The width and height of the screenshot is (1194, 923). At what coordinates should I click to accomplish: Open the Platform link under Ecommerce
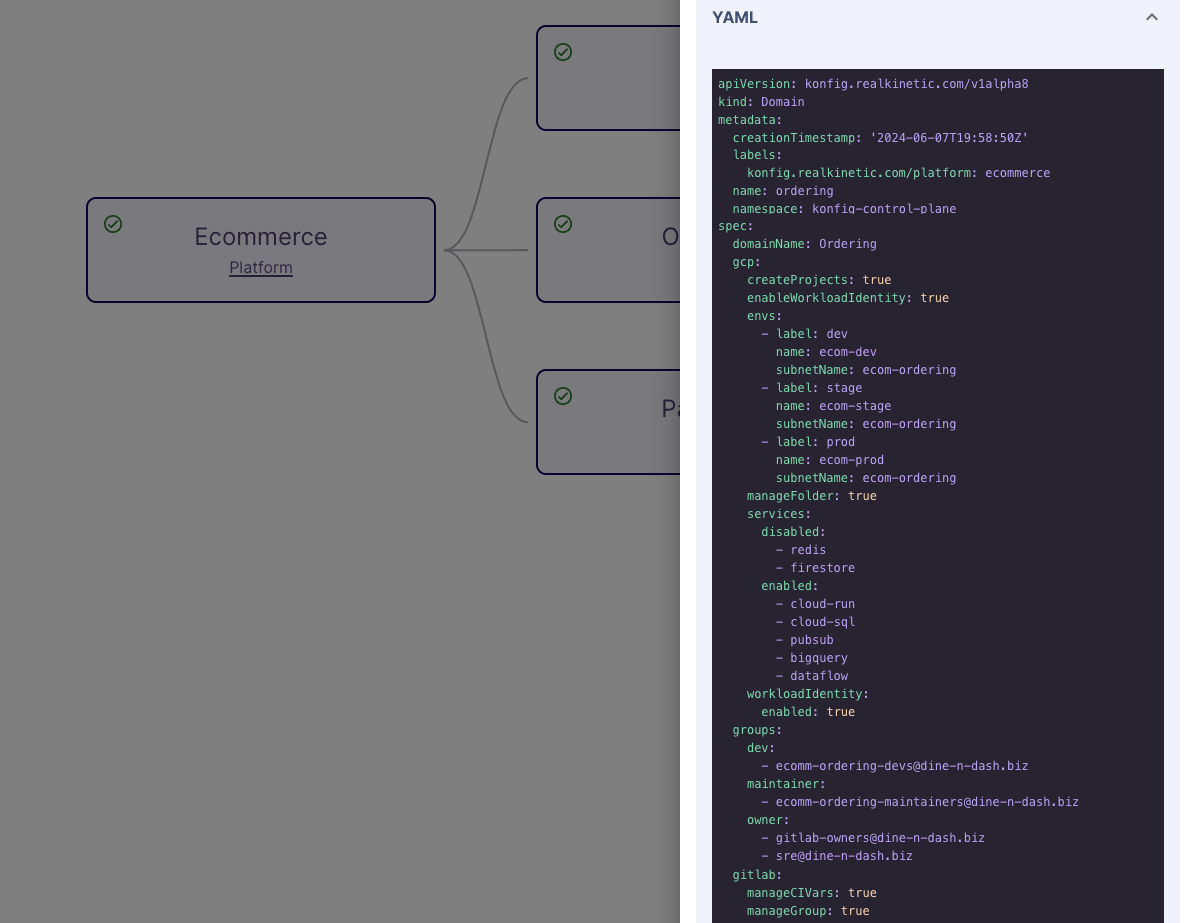point(260,268)
